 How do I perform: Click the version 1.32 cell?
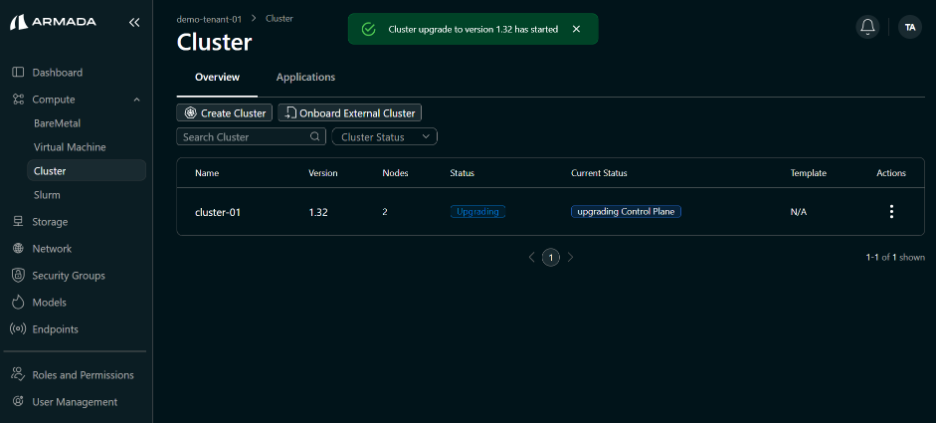pos(318,212)
